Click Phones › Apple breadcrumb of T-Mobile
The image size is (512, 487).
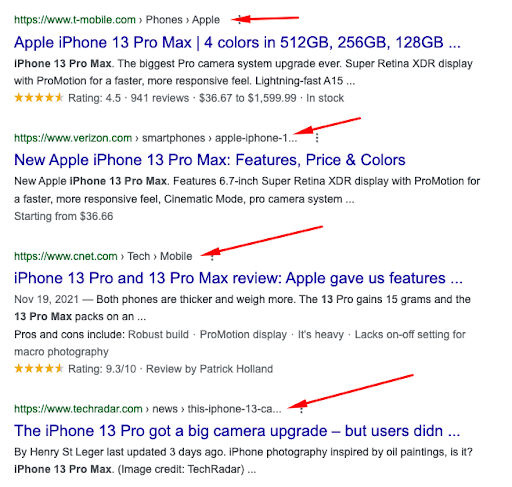point(183,20)
